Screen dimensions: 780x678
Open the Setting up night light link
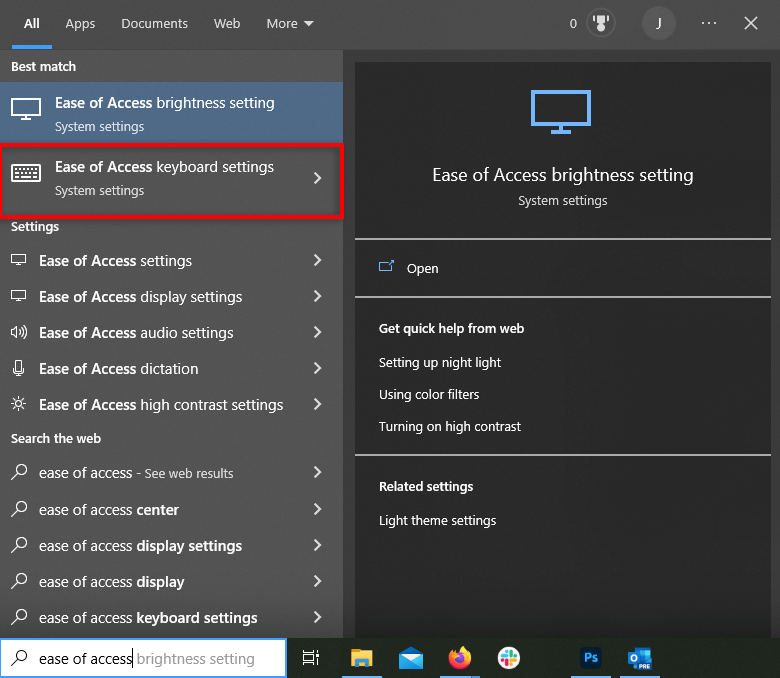[440, 362]
